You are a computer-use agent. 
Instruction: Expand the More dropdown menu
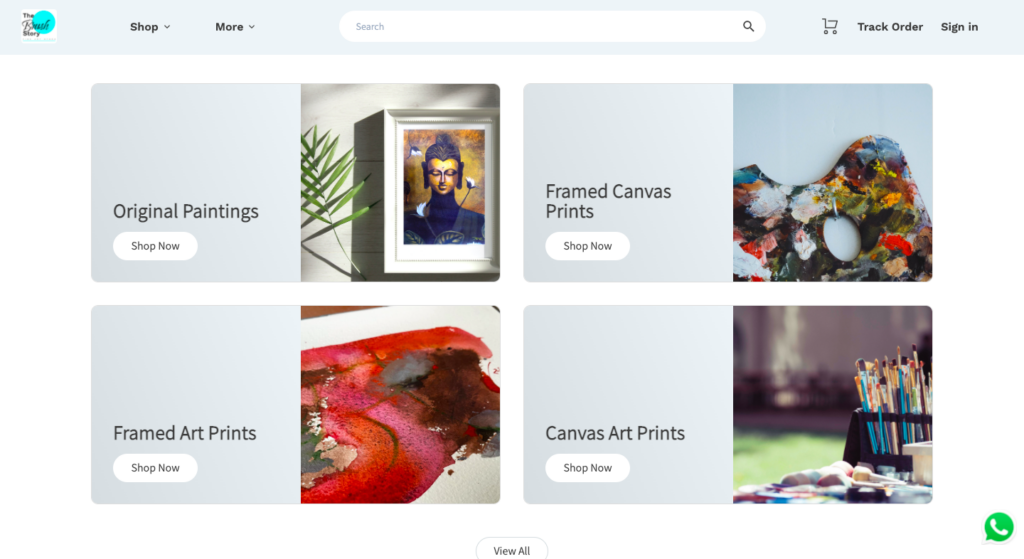[235, 27]
